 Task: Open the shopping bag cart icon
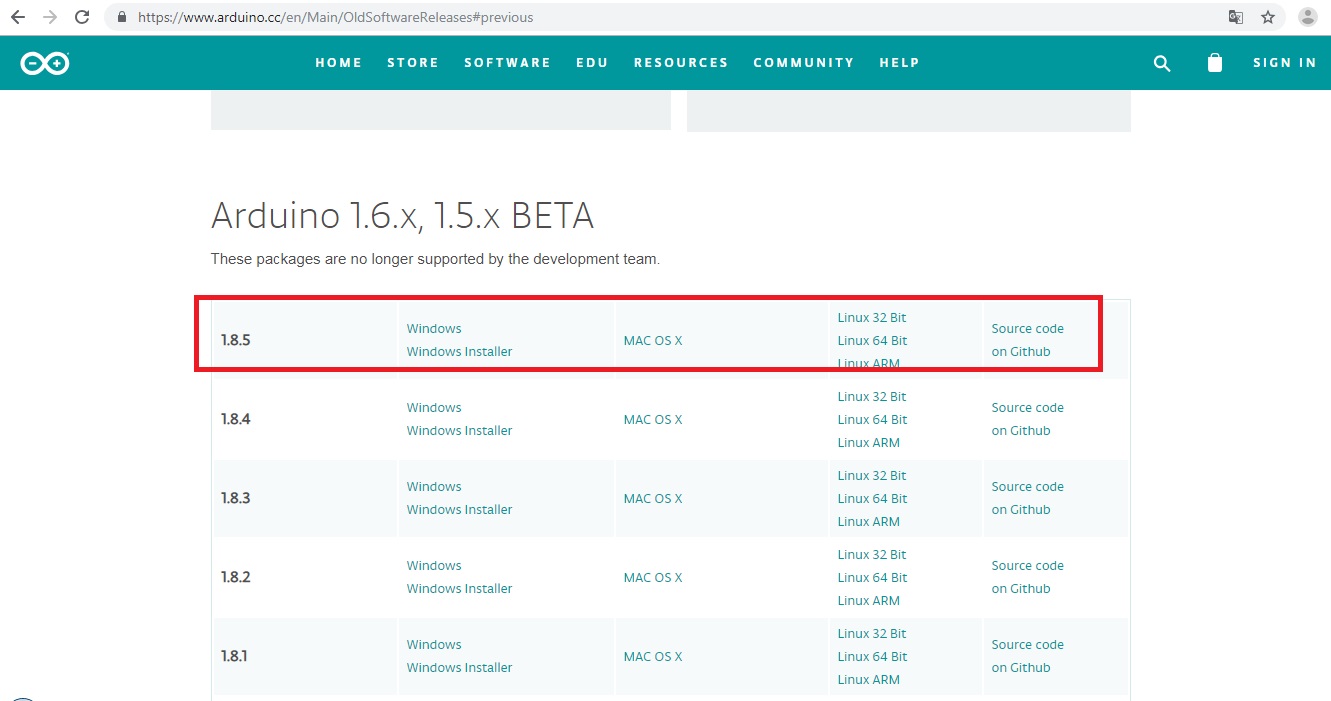(x=1214, y=63)
